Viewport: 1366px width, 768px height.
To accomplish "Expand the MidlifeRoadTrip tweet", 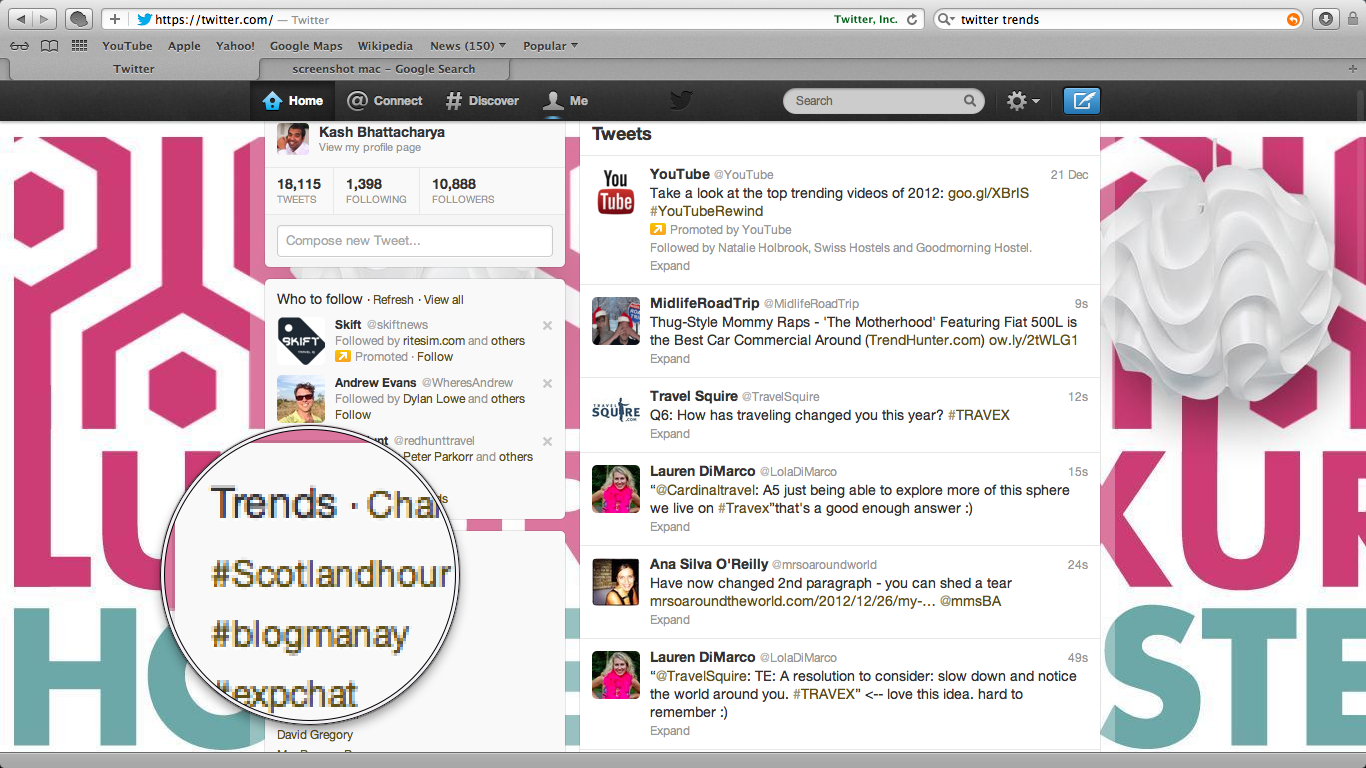I will [670, 358].
